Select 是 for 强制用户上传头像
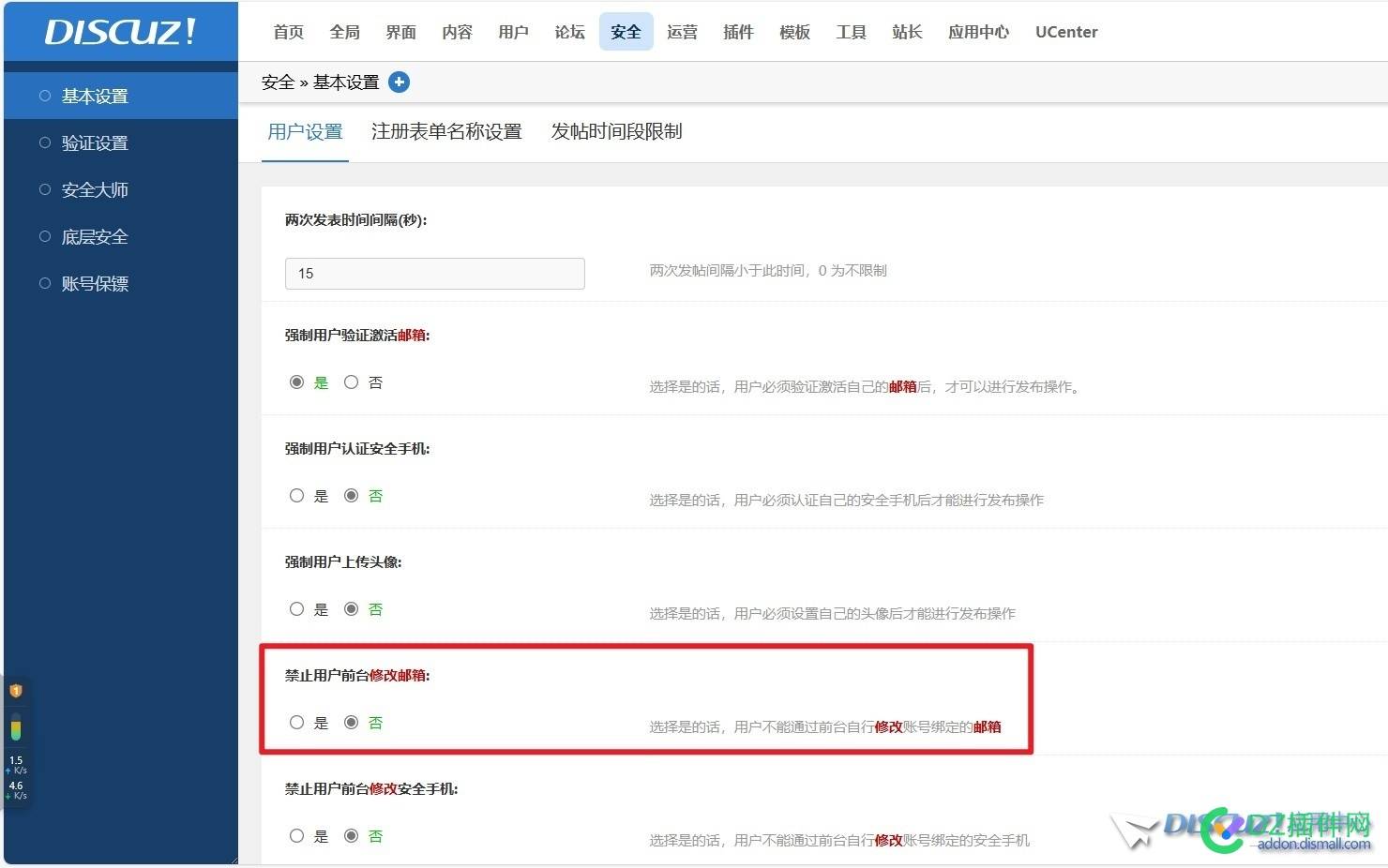1388x868 pixels. pyautogui.click(x=296, y=609)
